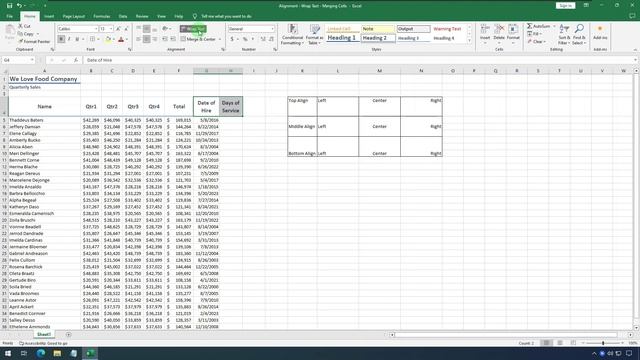Image resolution: width=640 pixels, height=360 pixels.
Task: Switch to the Insert tab
Action: (49, 16)
